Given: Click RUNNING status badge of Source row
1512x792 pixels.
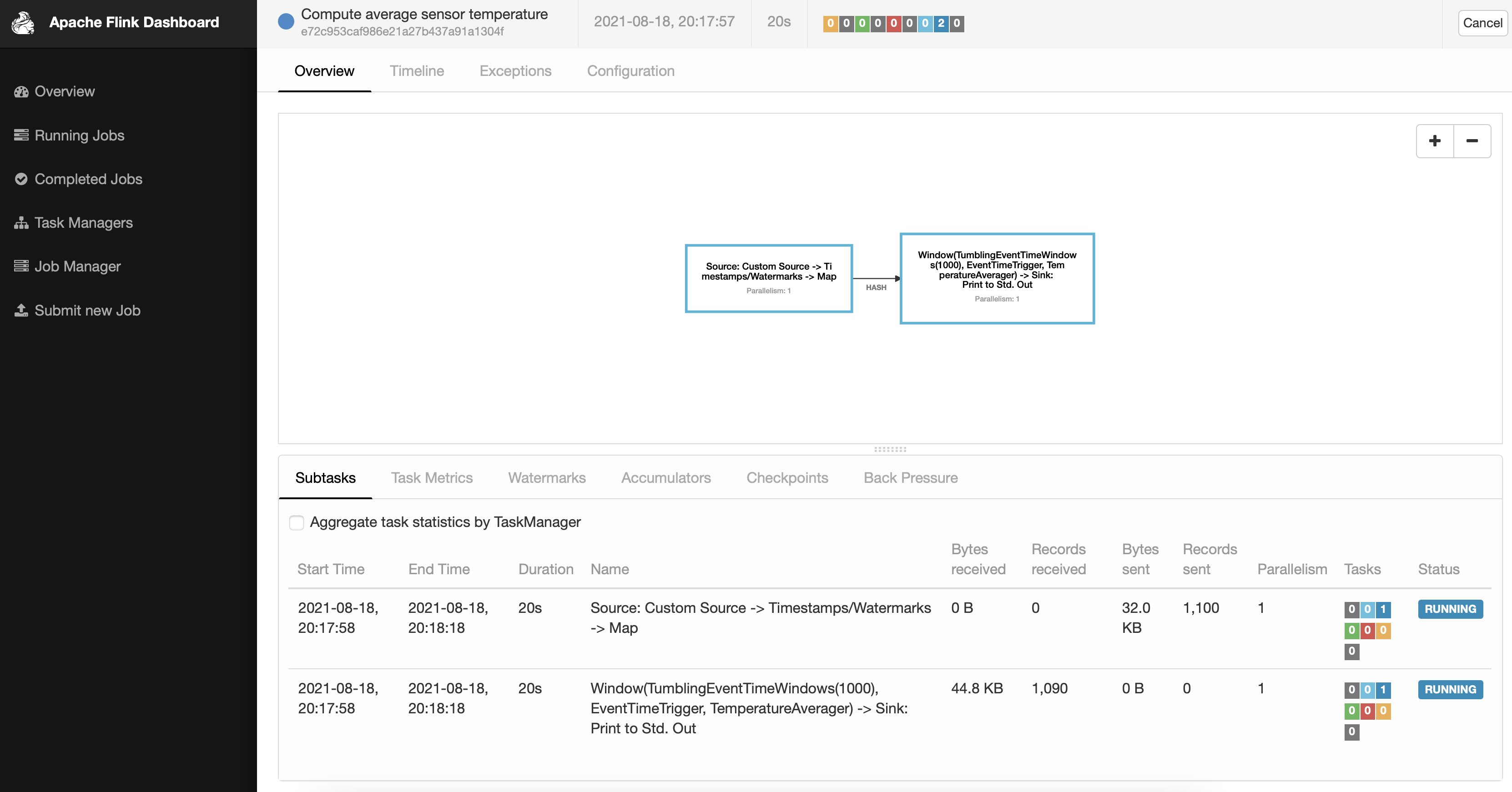Looking at the screenshot, I should click(x=1450, y=609).
